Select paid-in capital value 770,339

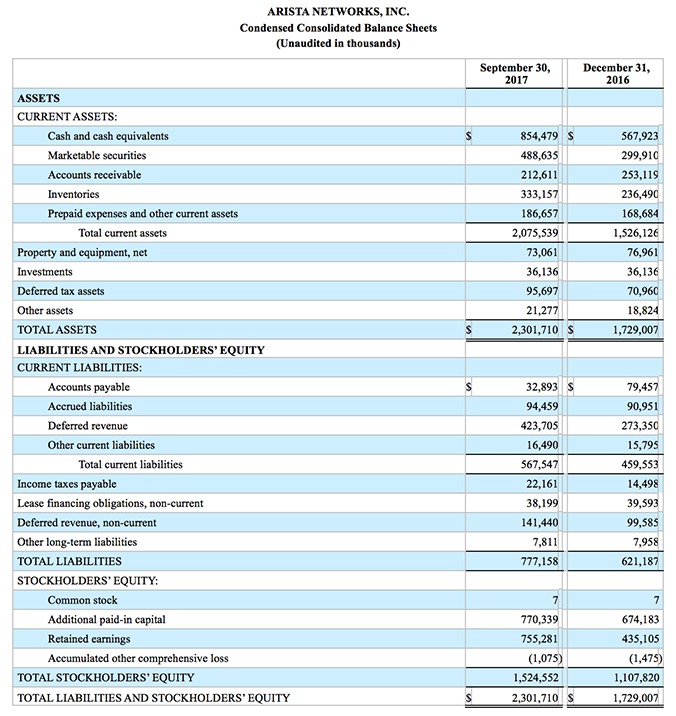click(x=539, y=620)
